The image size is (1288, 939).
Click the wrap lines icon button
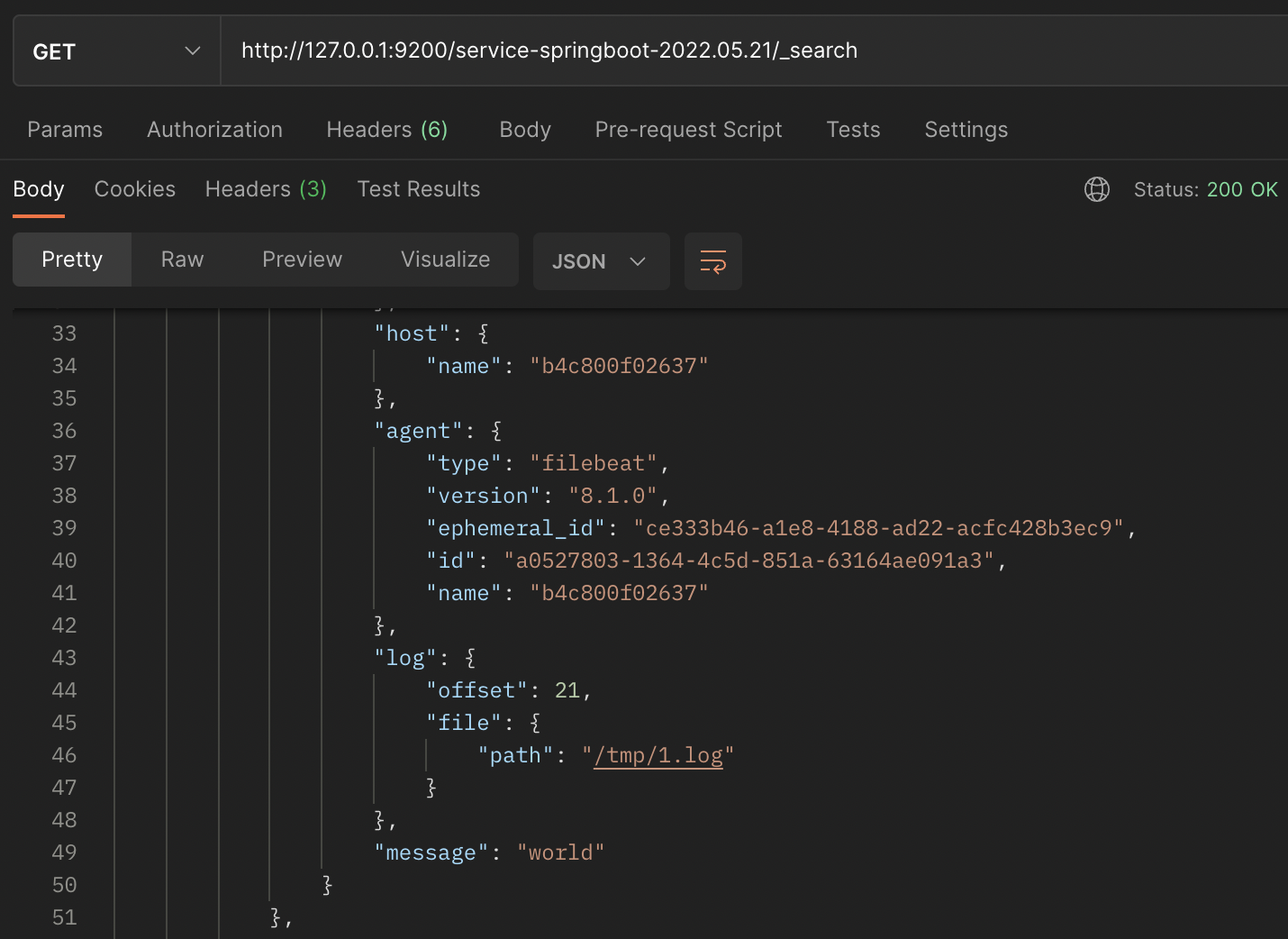pyautogui.click(x=712, y=261)
